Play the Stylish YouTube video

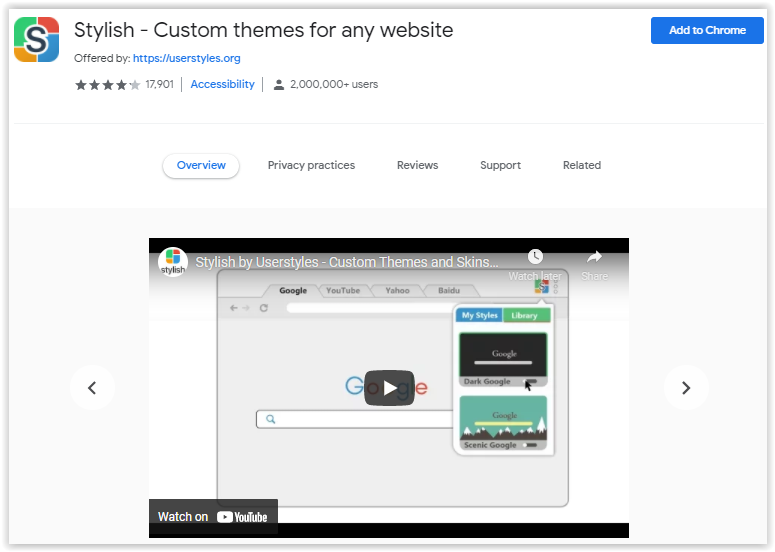click(389, 388)
